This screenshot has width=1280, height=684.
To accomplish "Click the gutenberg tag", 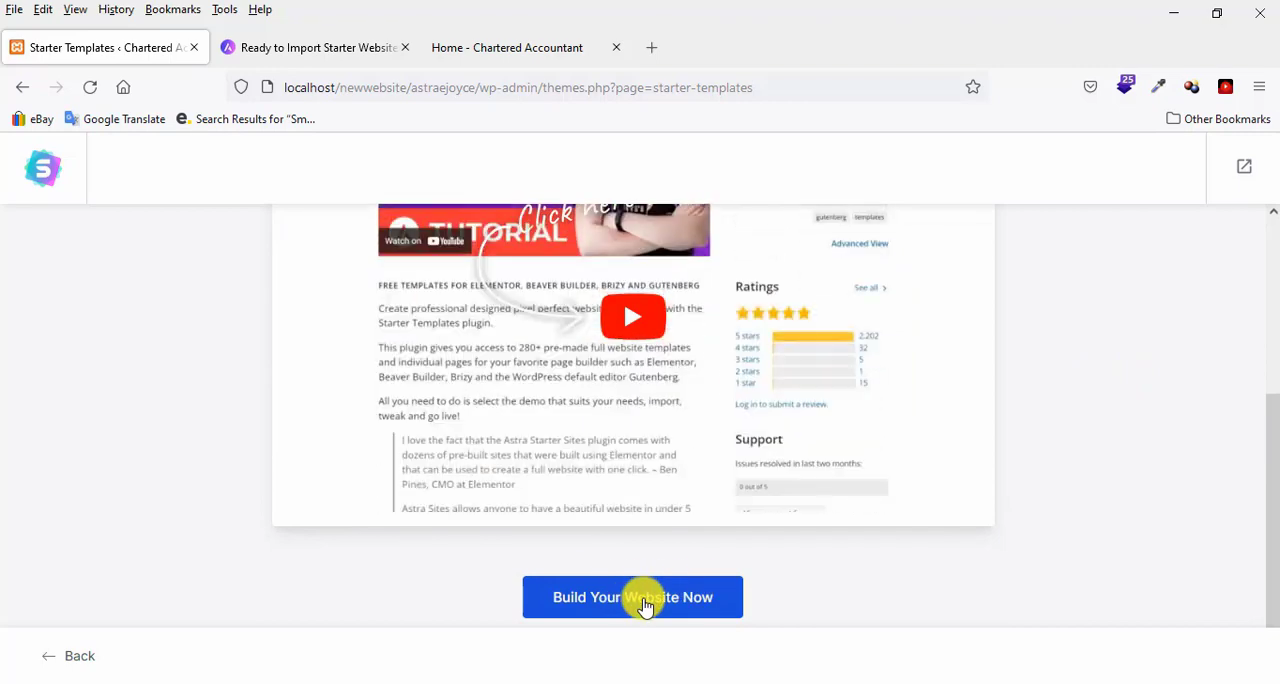I will pyautogui.click(x=830, y=217).
